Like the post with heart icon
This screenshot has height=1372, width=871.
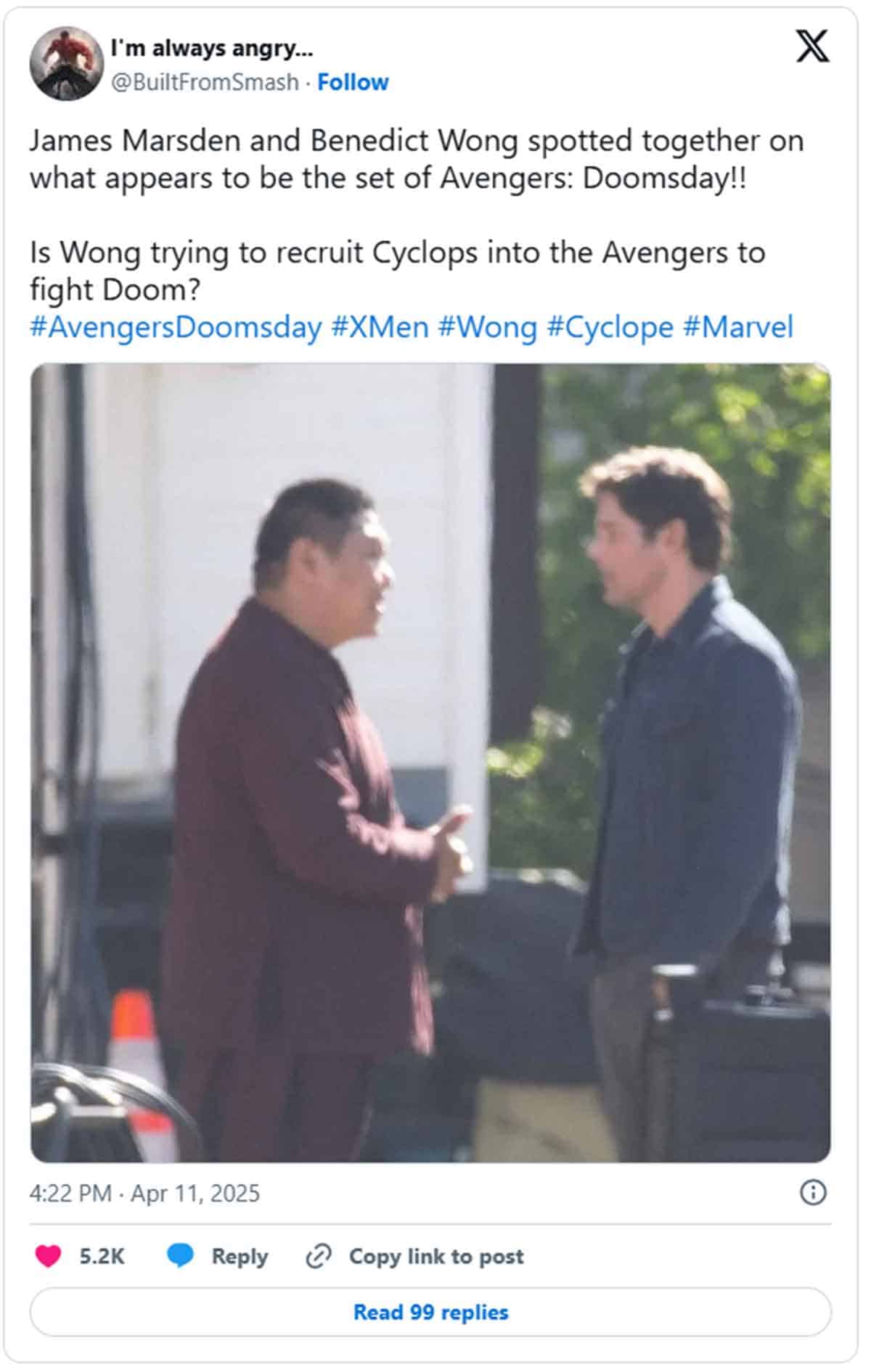(49, 1256)
